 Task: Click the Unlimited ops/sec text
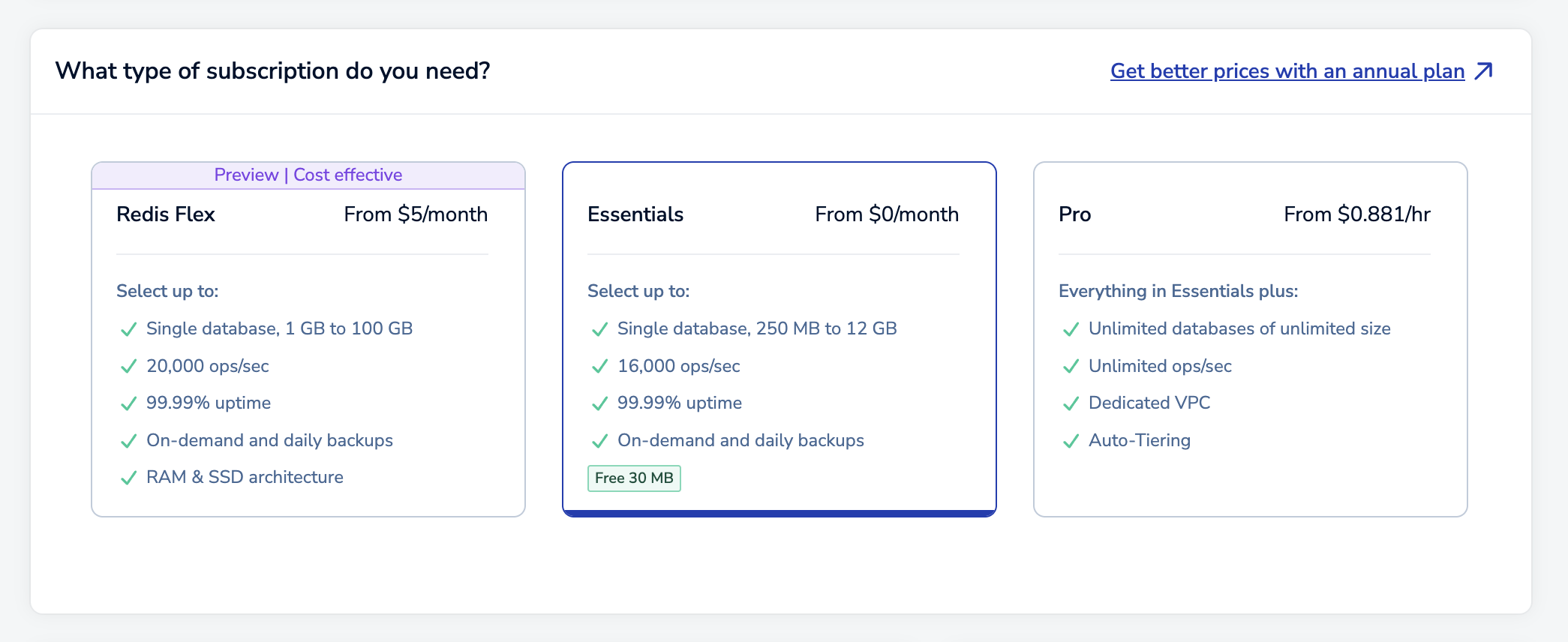click(1160, 366)
